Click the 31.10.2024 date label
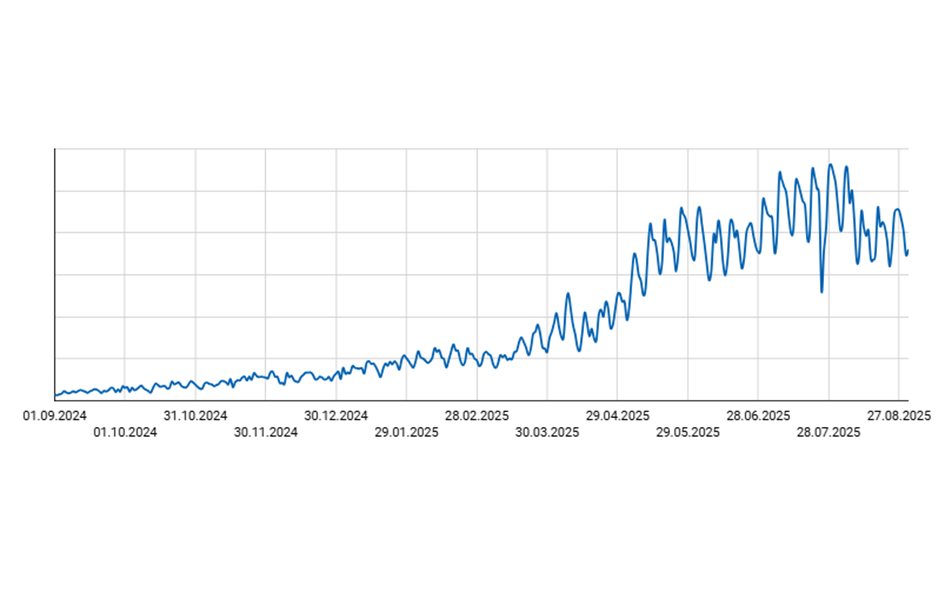945x600 pixels. 196,415
